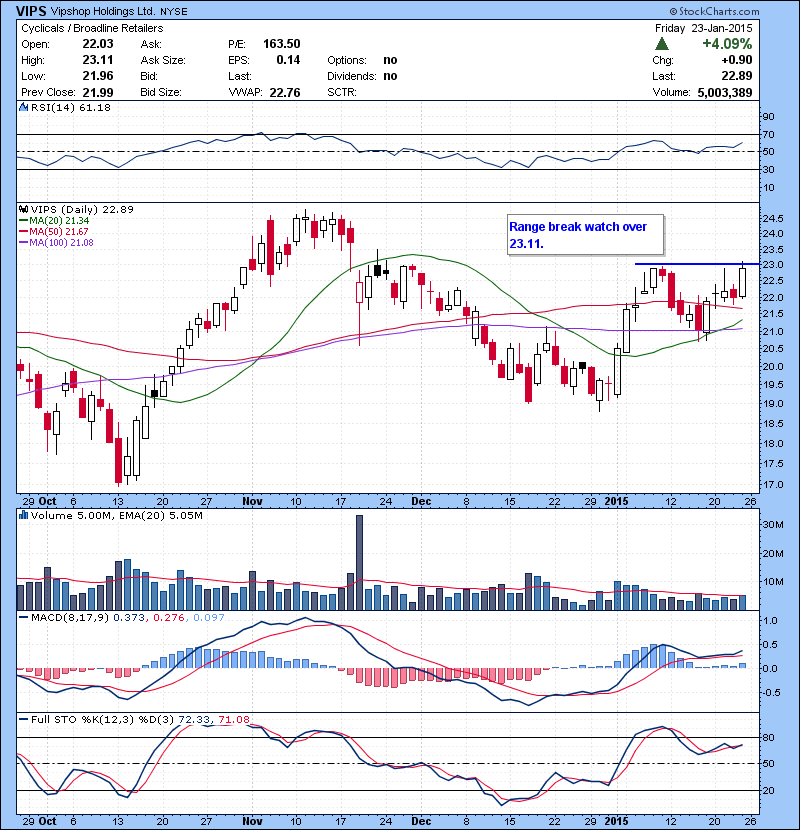Click the 24.5 price axis label

point(773,218)
